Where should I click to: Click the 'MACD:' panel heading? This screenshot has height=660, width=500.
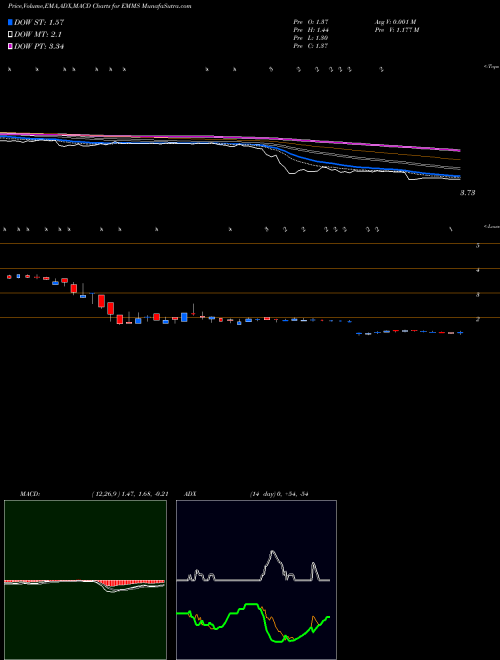pos(30,494)
